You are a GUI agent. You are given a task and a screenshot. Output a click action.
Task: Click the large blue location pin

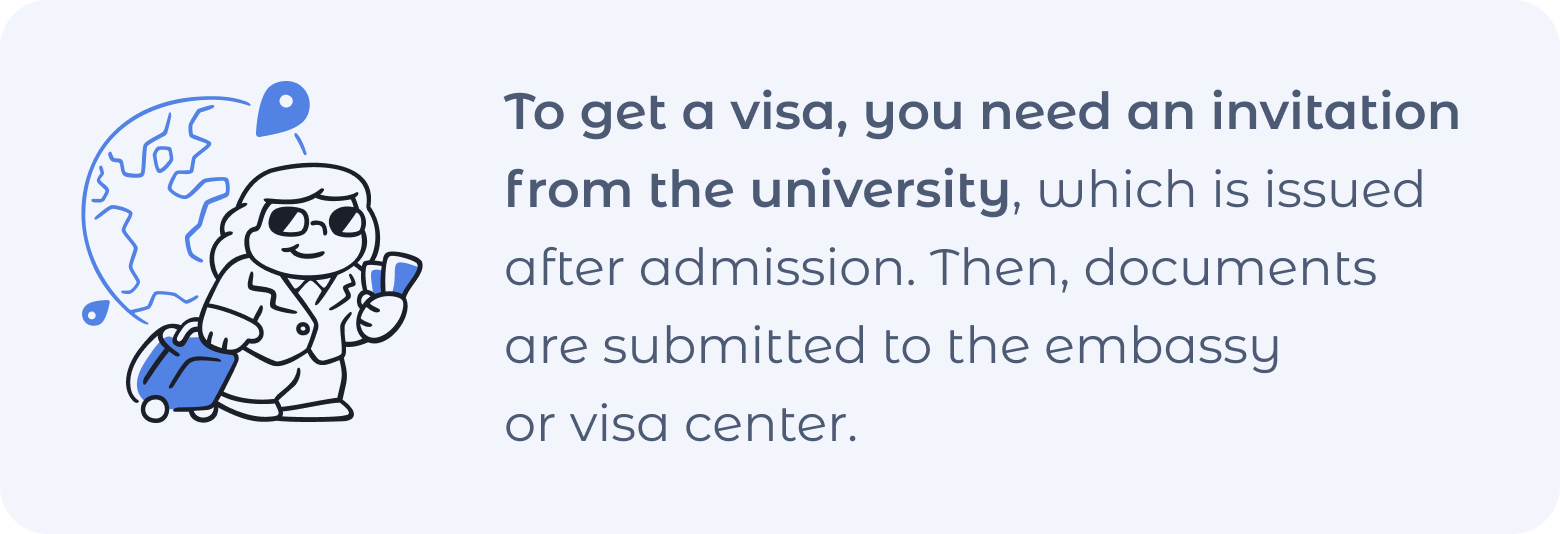[x=283, y=108]
